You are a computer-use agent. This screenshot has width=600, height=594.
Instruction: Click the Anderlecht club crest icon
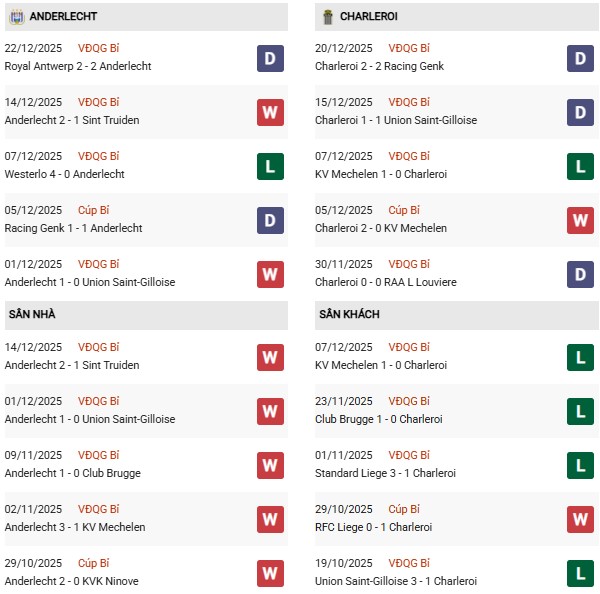[16, 16]
